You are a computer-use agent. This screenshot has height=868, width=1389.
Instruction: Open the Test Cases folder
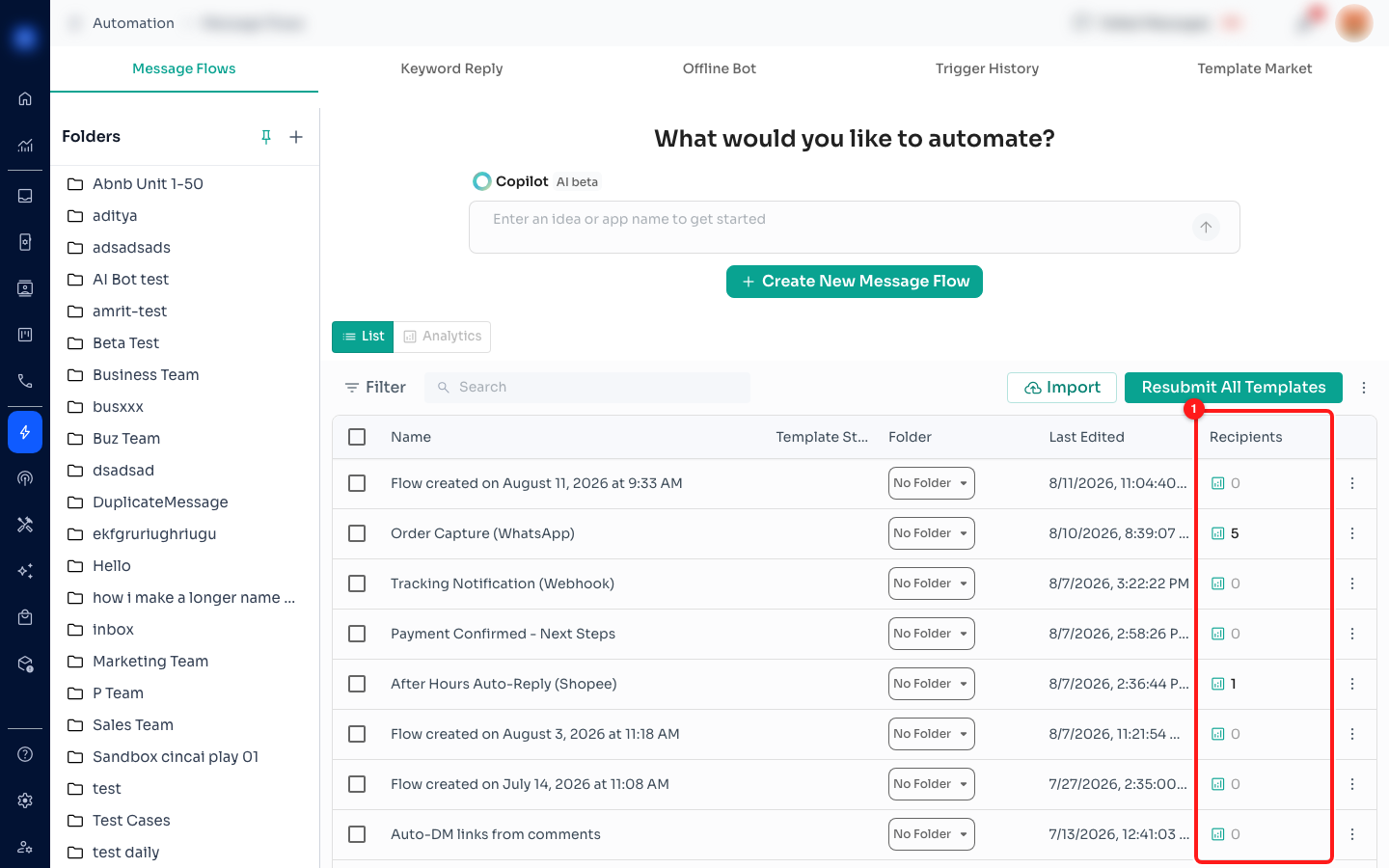pos(184,821)
